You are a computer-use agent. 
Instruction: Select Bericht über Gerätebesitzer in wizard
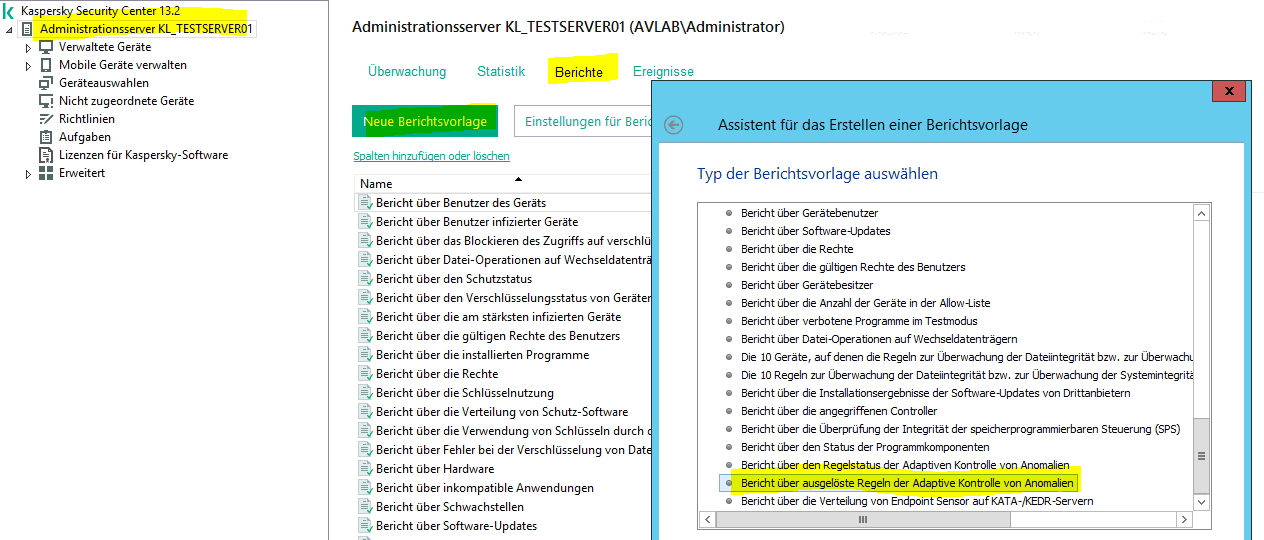(x=807, y=285)
